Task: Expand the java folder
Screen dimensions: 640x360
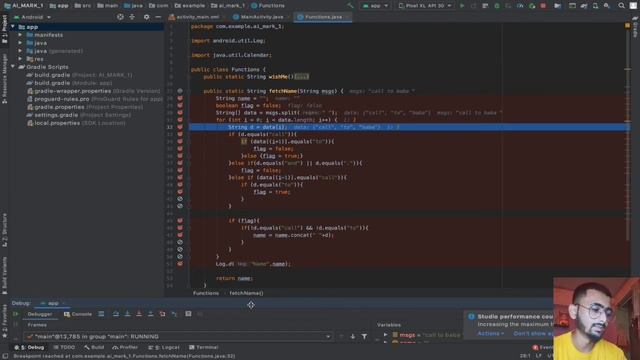Action: [20, 43]
